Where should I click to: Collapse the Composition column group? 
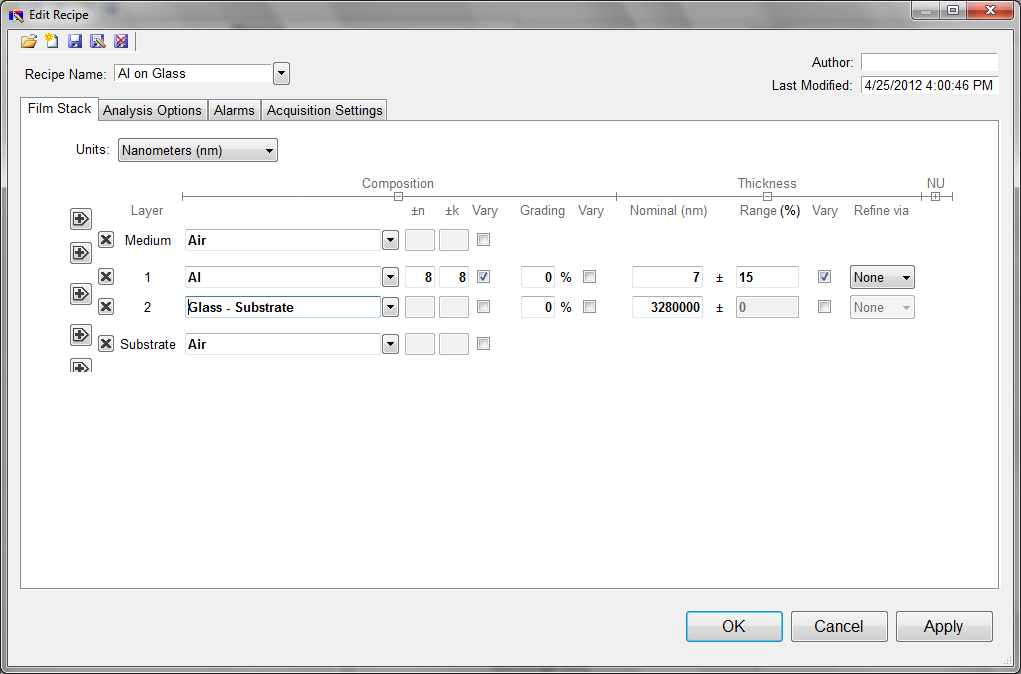pos(399,196)
